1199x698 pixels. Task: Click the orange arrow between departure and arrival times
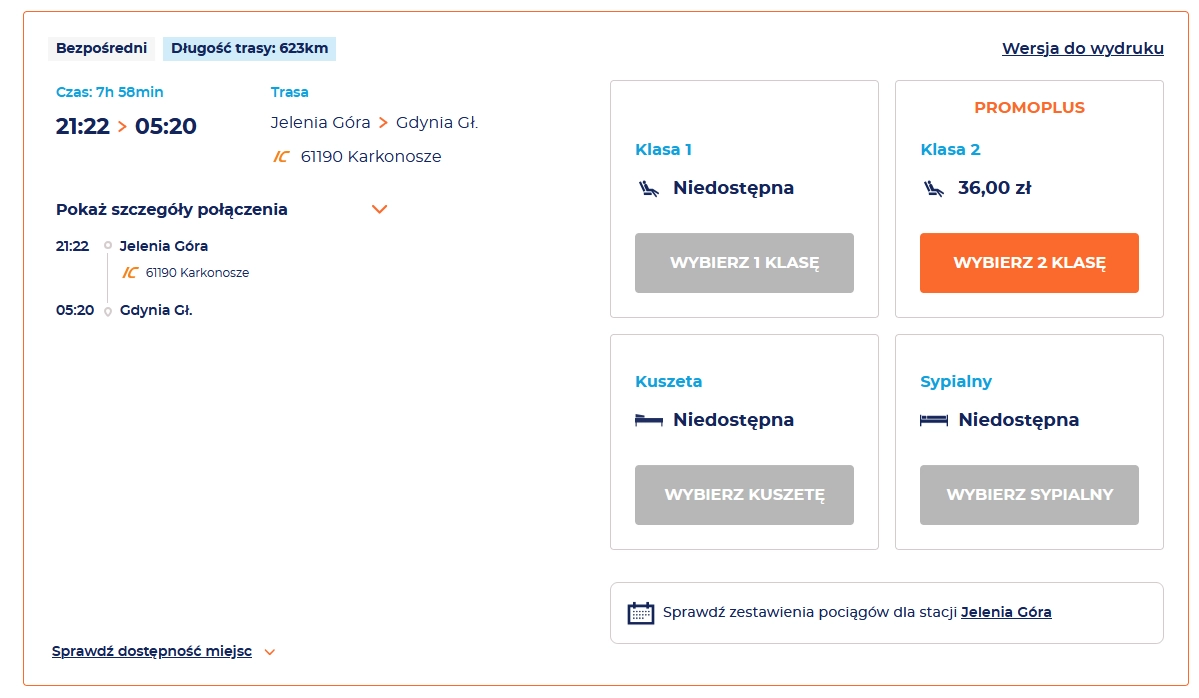(x=122, y=127)
